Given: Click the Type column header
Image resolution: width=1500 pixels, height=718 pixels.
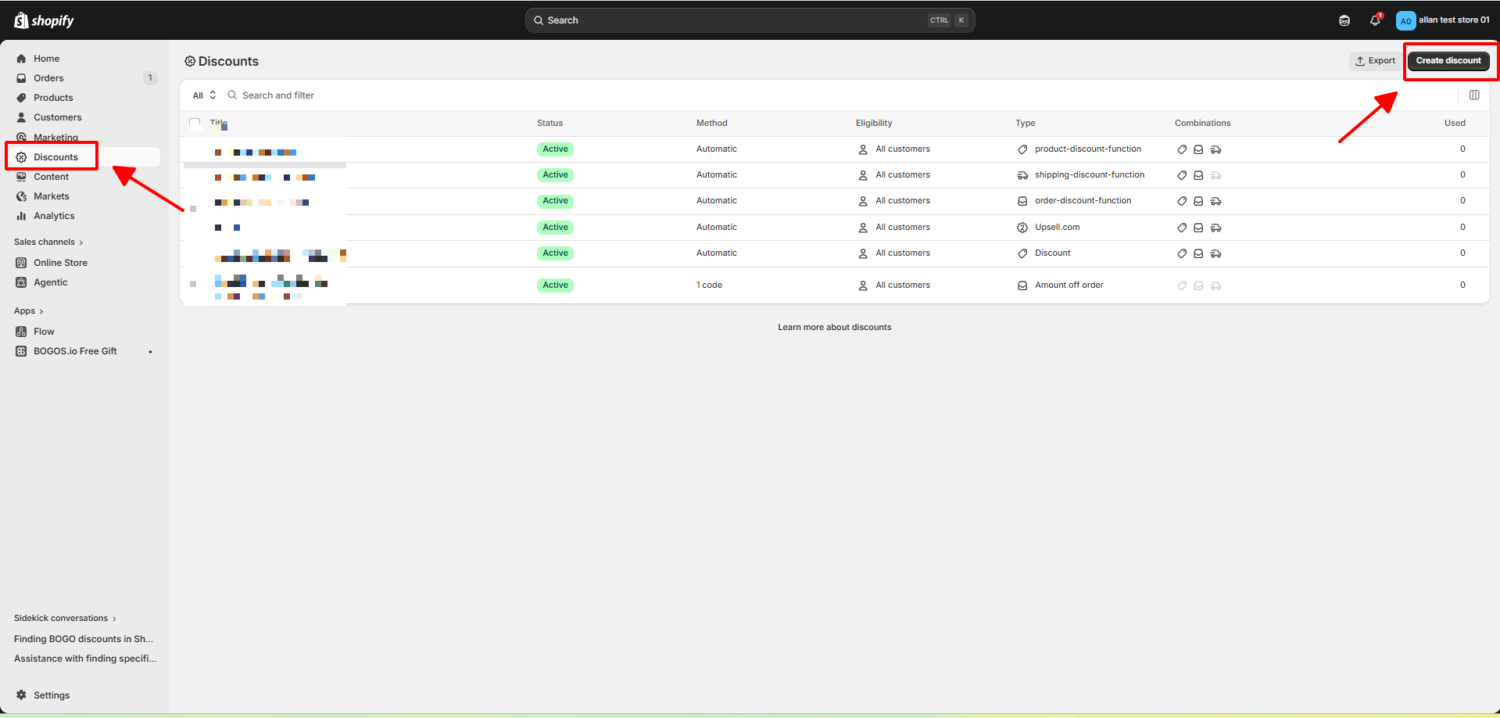Looking at the screenshot, I should (x=1025, y=123).
